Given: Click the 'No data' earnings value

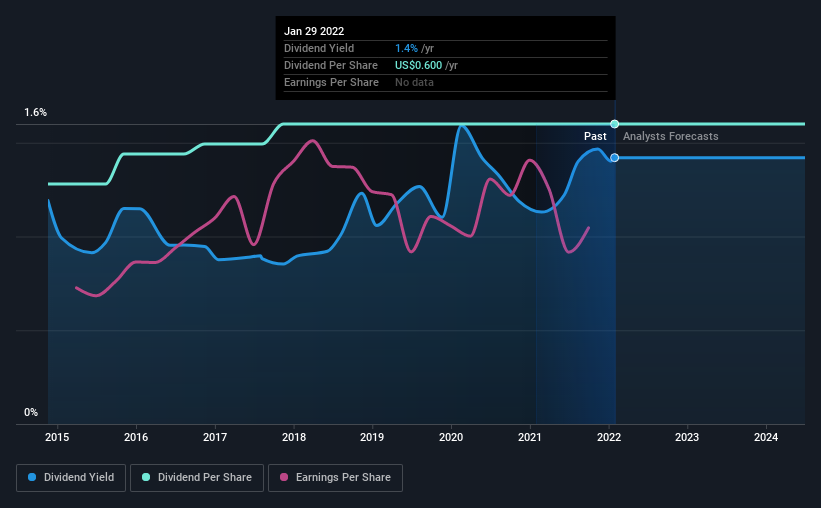Looking at the screenshot, I should pyautogui.click(x=414, y=82).
